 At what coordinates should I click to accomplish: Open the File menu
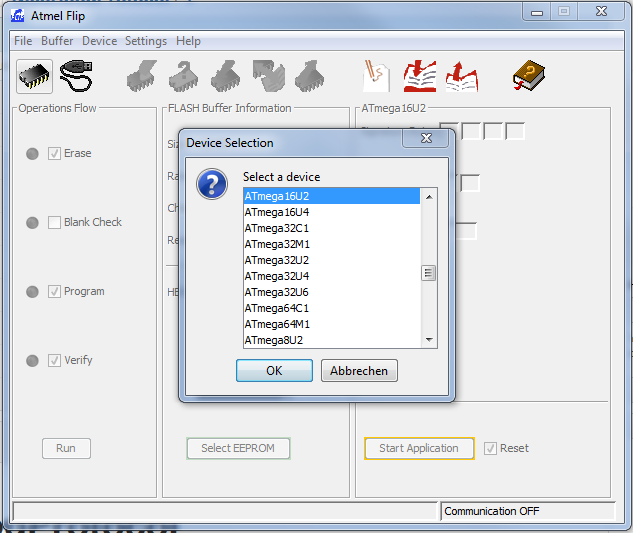pyautogui.click(x=23, y=41)
